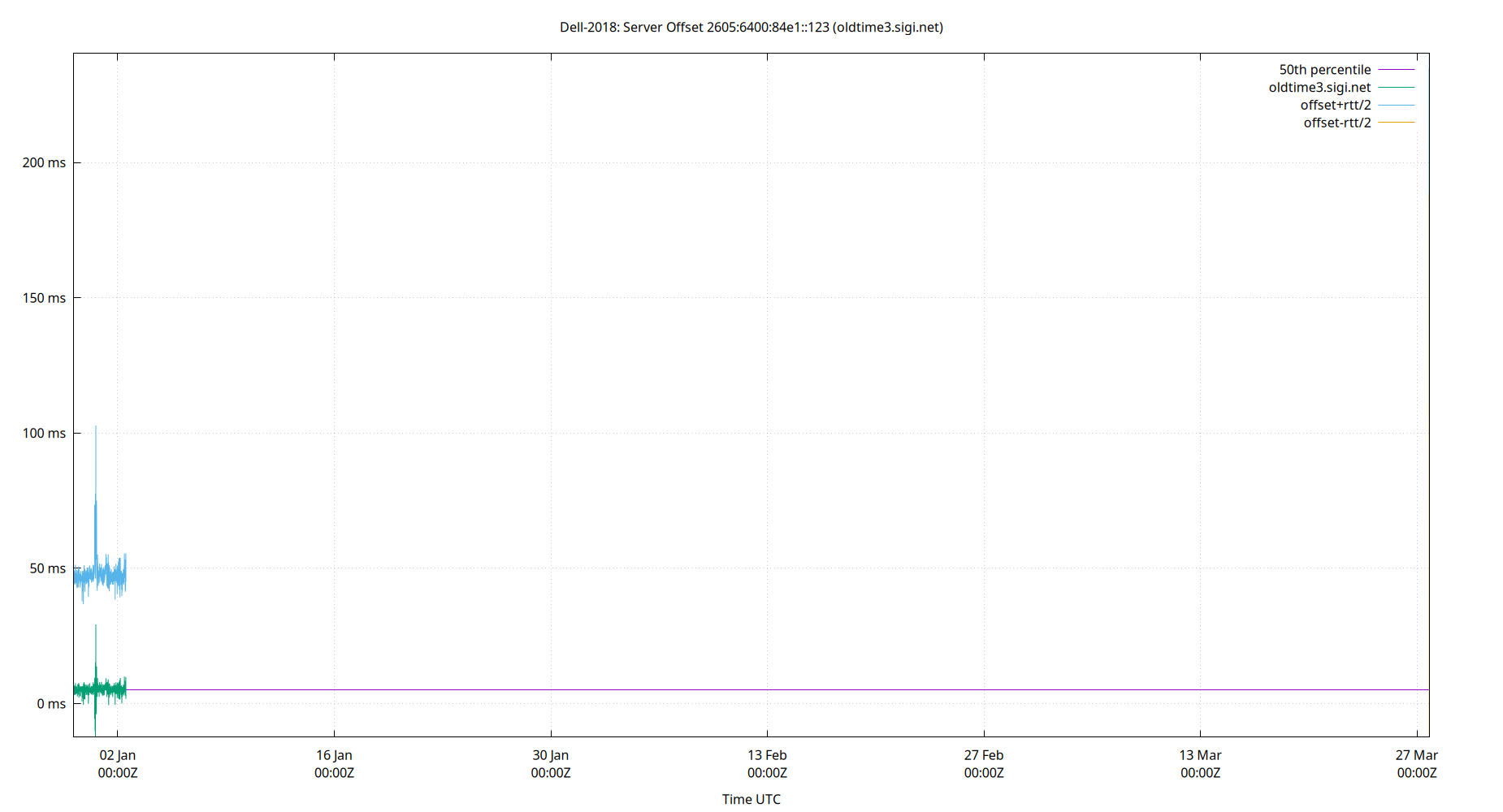The width and height of the screenshot is (1503, 812).
Task: Select the chart title text
Action: pyautogui.click(x=751, y=27)
